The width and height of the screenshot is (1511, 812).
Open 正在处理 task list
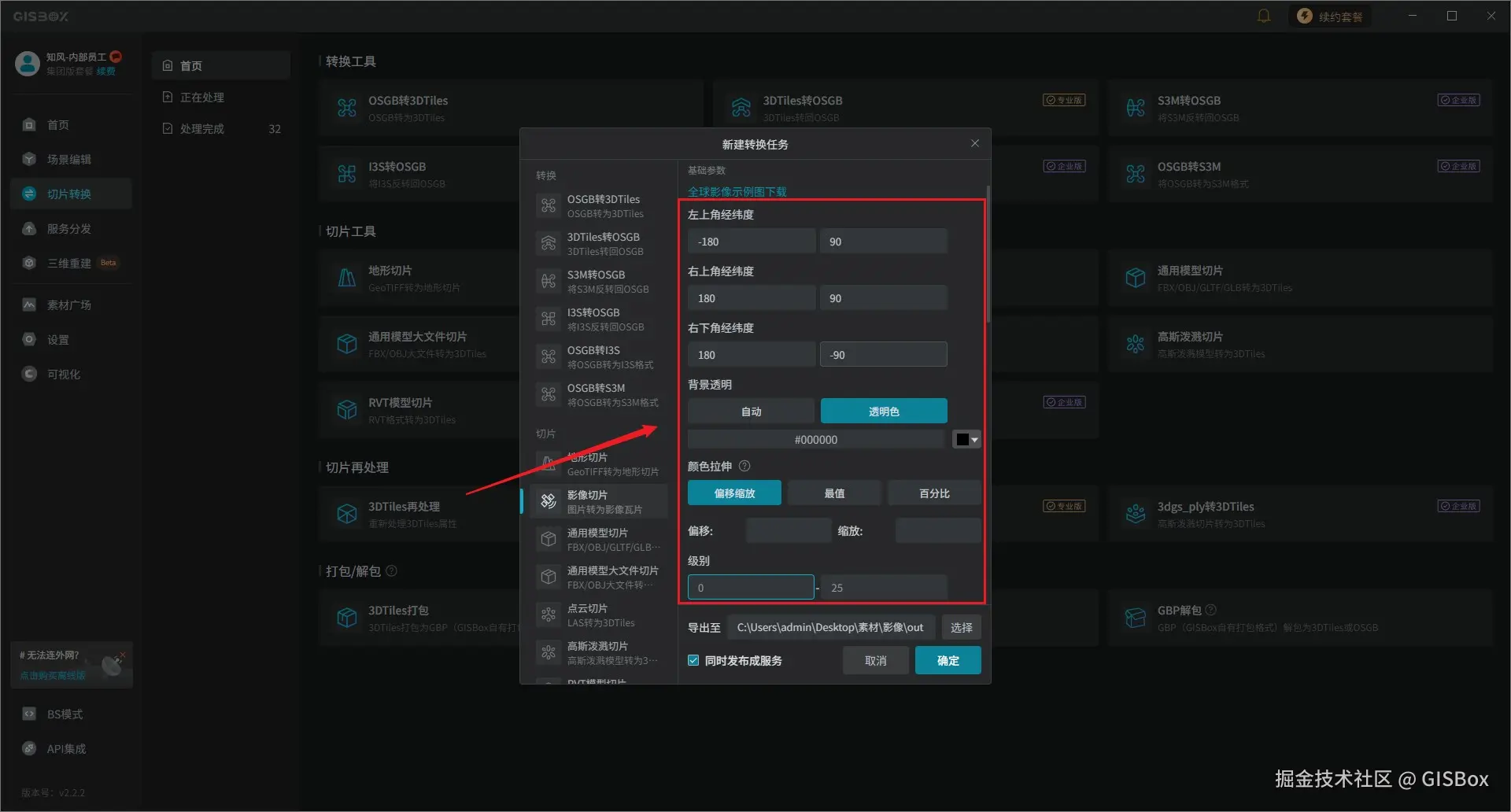coord(221,97)
